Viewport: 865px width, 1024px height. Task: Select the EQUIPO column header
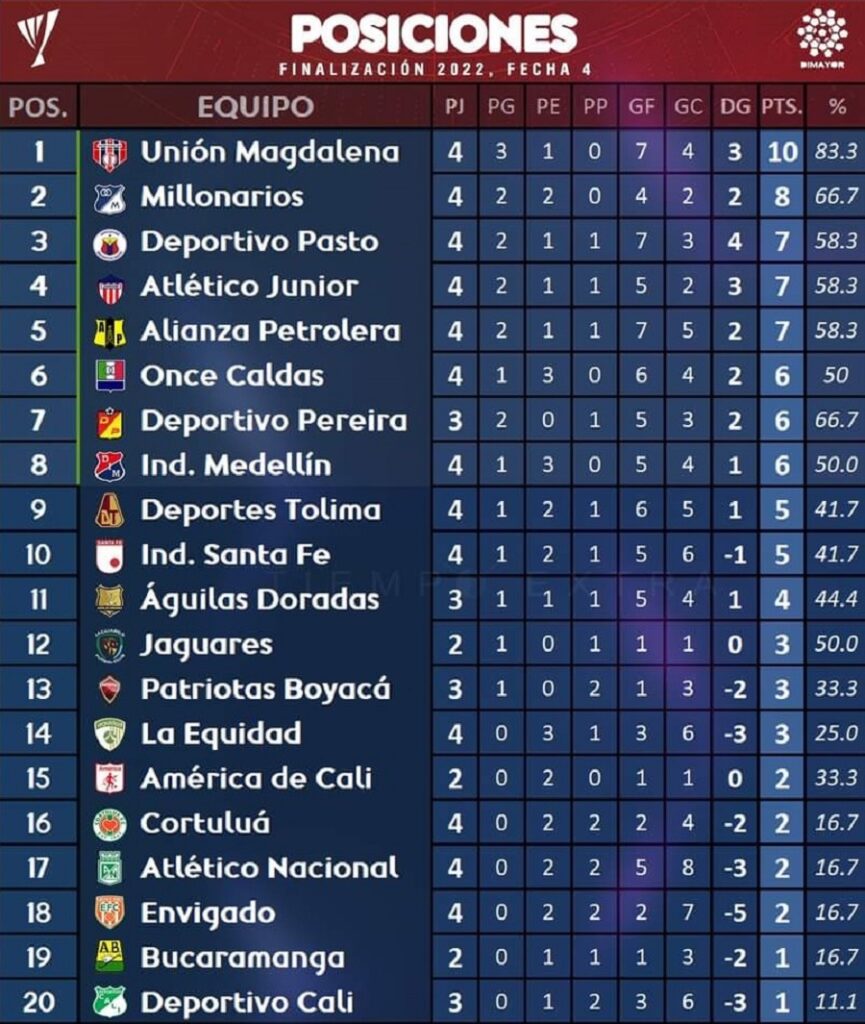[255, 107]
